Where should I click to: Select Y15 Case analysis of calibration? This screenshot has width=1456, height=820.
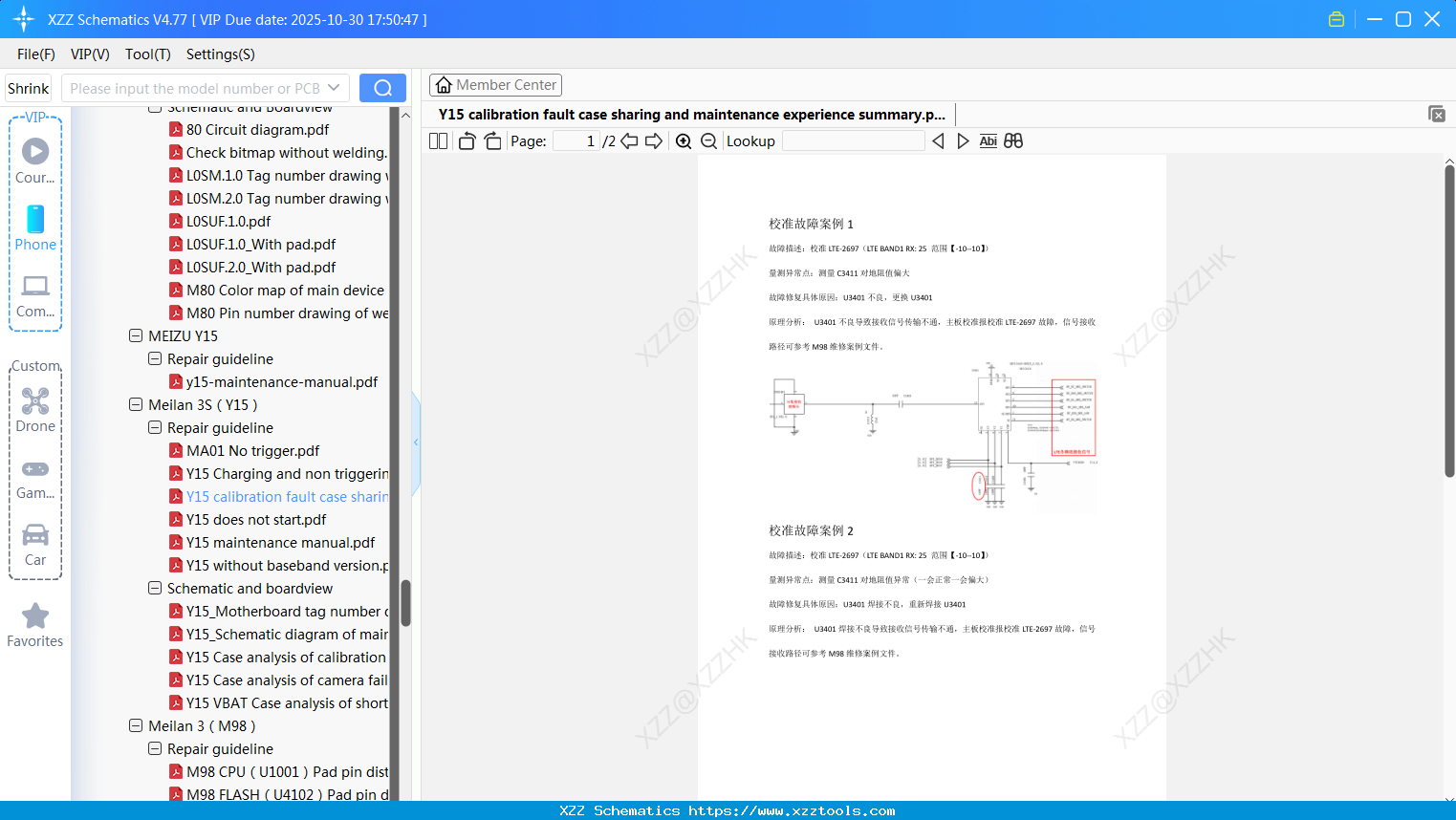tap(287, 657)
